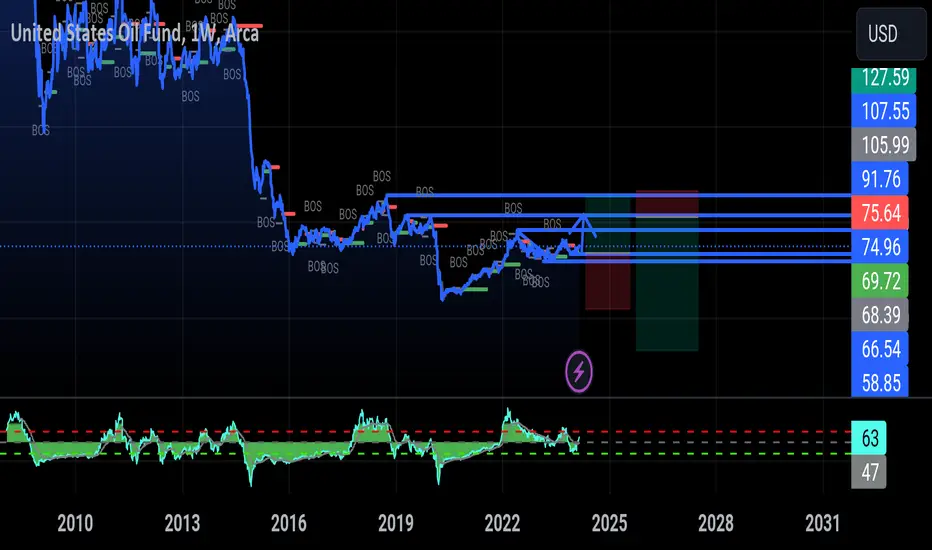Select the 107.55 price label

pyautogui.click(x=884, y=111)
